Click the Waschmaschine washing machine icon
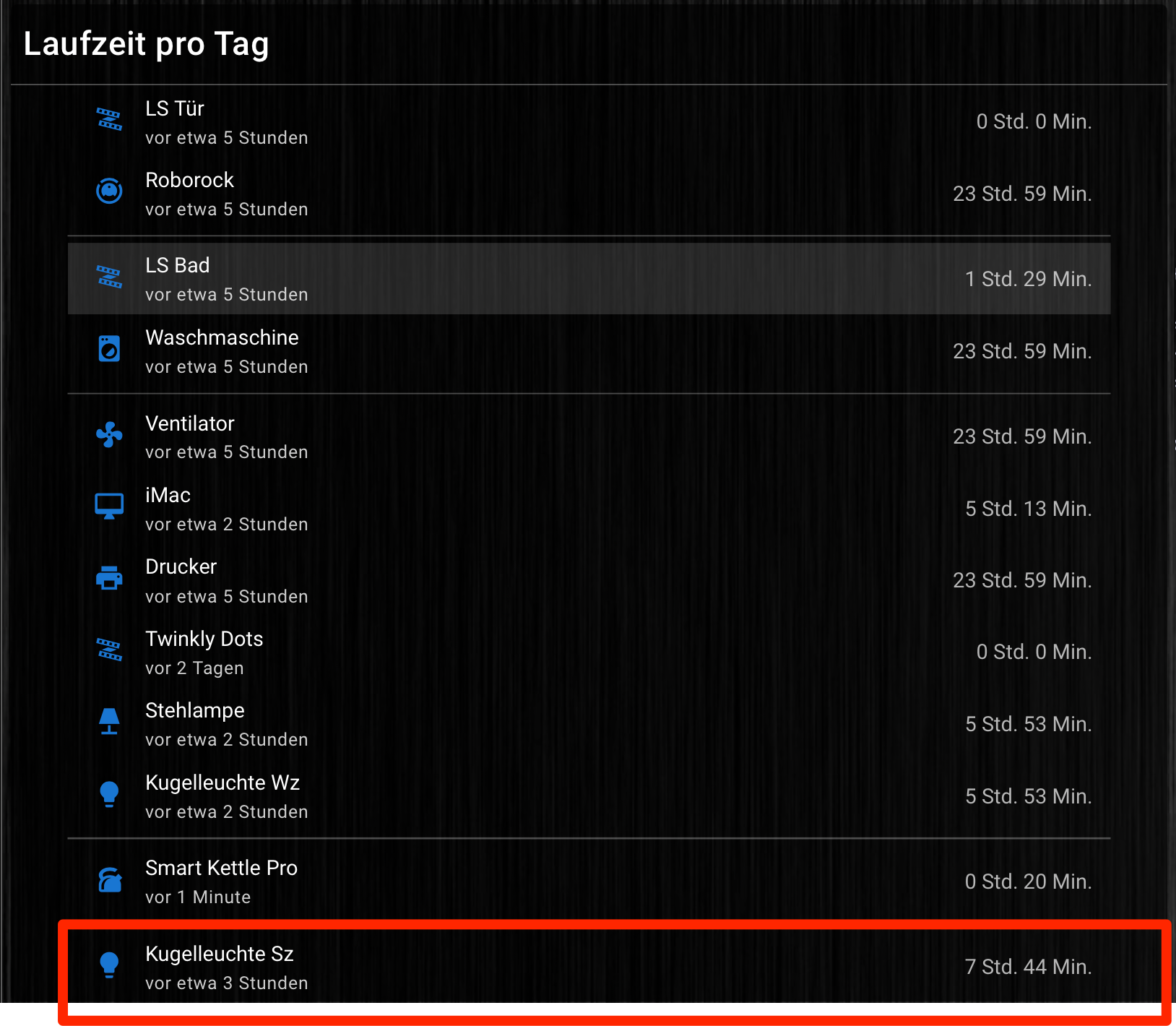1176x1026 pixels. pyautogui.click(x=109, y=349)
